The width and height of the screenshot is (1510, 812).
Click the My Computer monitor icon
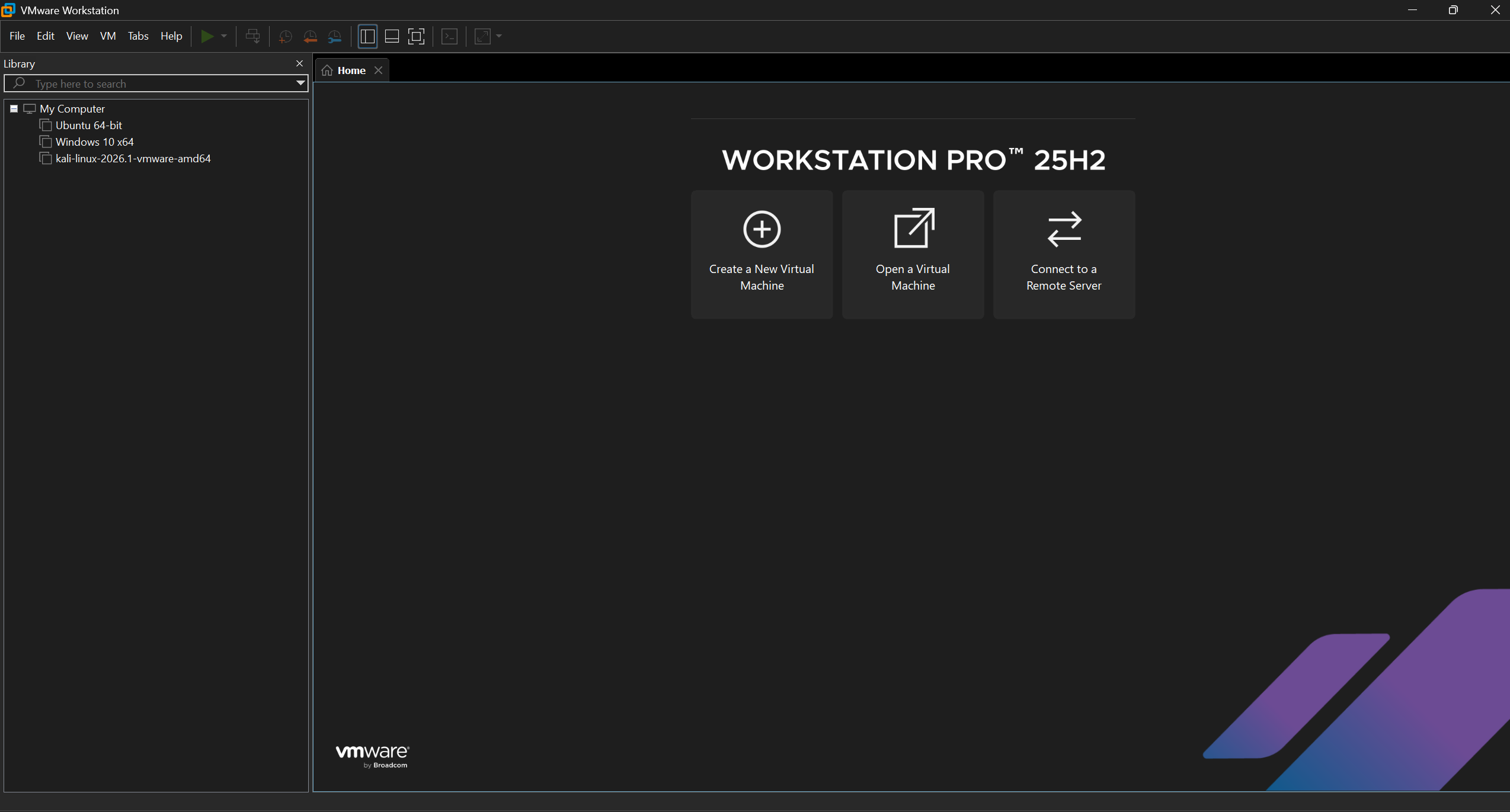30,108
